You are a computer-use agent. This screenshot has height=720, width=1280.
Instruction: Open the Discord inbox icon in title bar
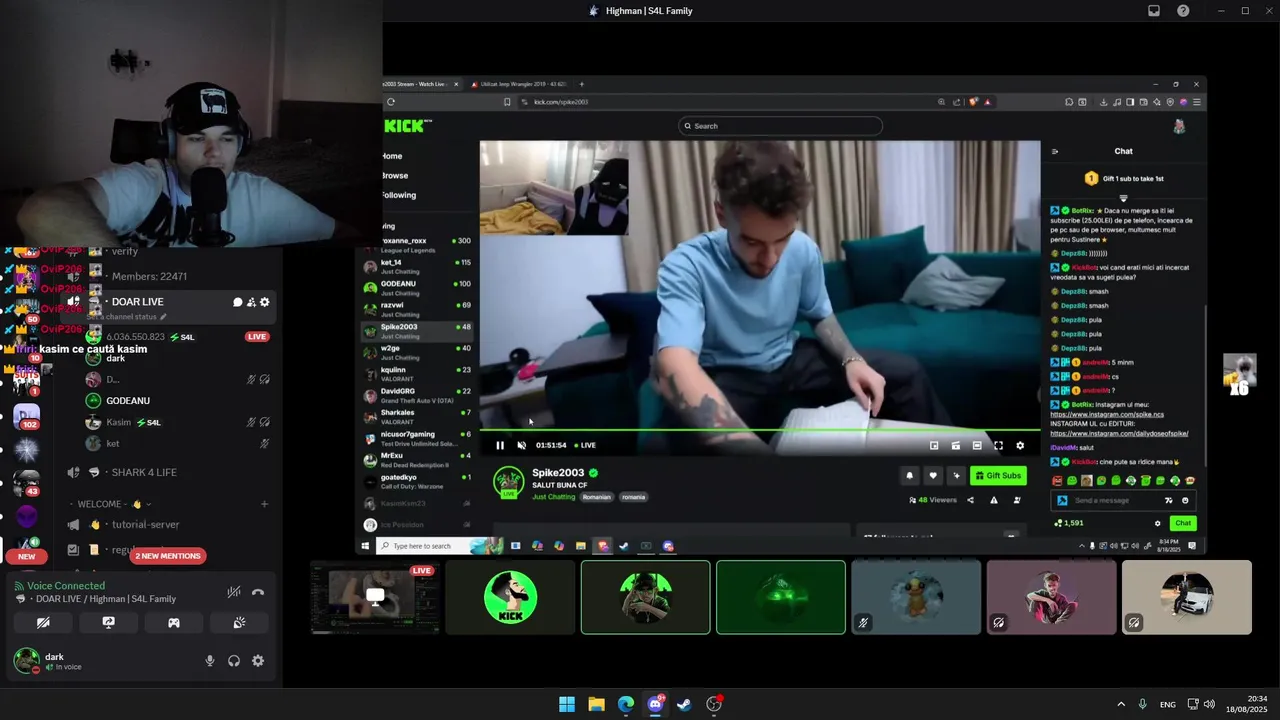point(1154,11)
